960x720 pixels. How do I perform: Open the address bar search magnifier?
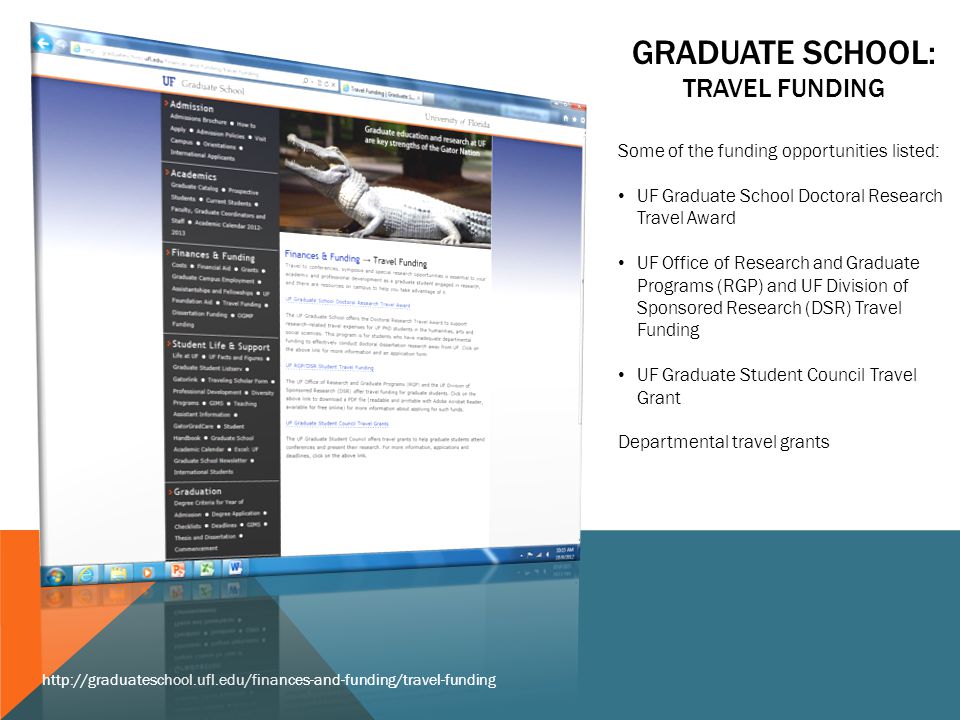coord(306,81)
